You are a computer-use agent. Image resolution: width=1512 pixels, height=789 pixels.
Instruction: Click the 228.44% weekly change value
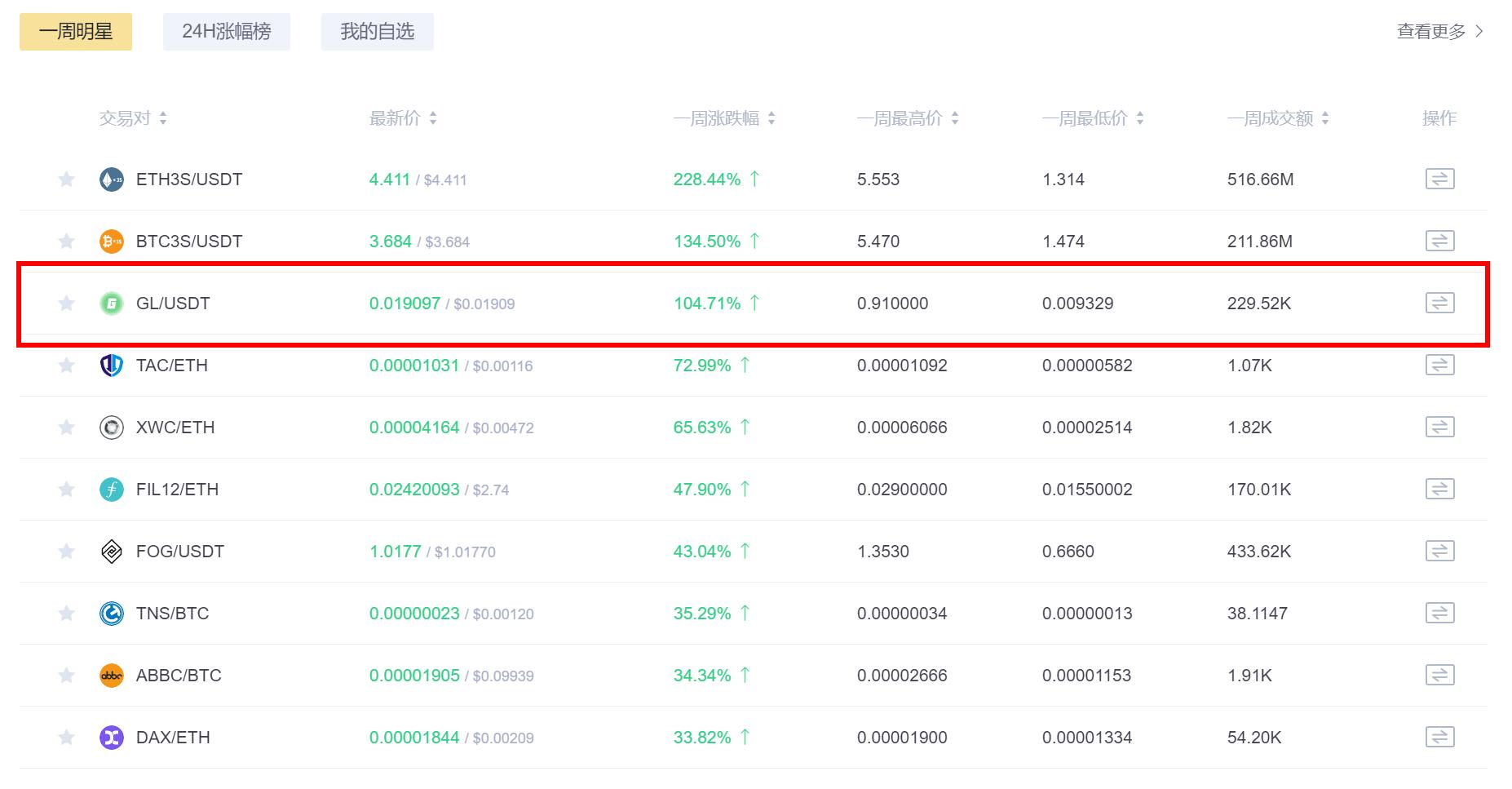point(707,180)
